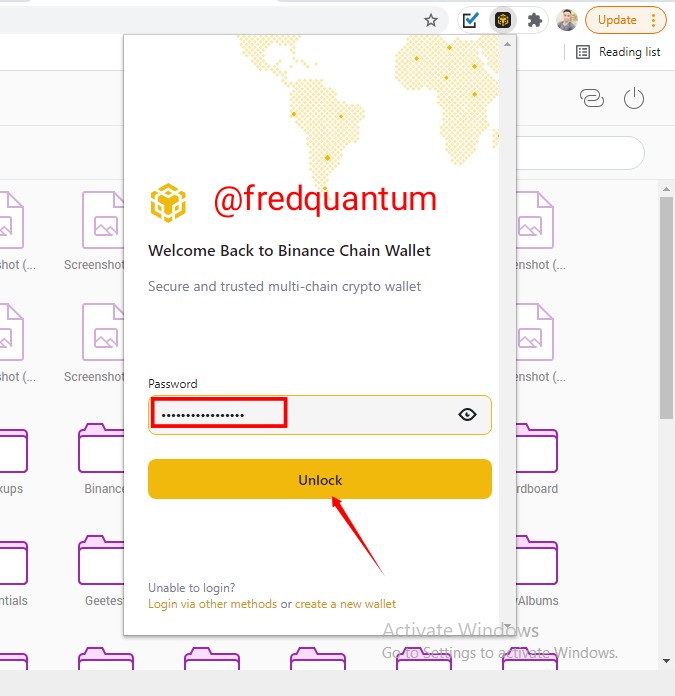Click 'Welcome Back to Binance Chain Wallet' heading
Image resolution: width=675 pixels, height=696 pixels.
click(x=289, y=251)
